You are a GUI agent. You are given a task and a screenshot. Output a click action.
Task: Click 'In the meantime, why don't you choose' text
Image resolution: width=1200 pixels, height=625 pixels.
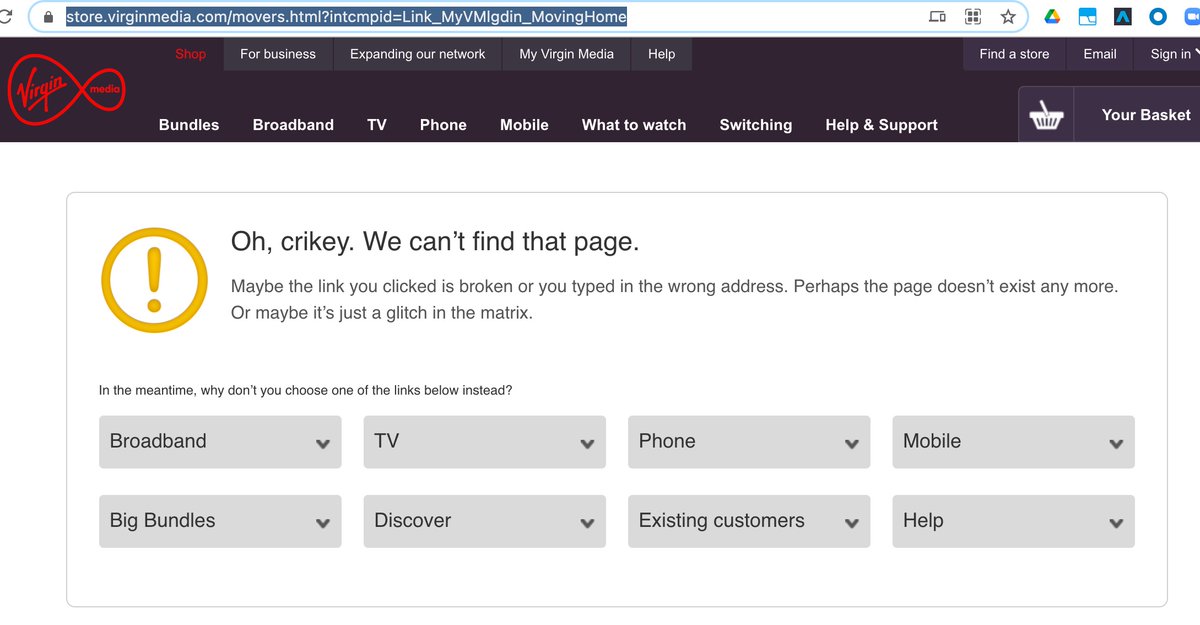305,390
